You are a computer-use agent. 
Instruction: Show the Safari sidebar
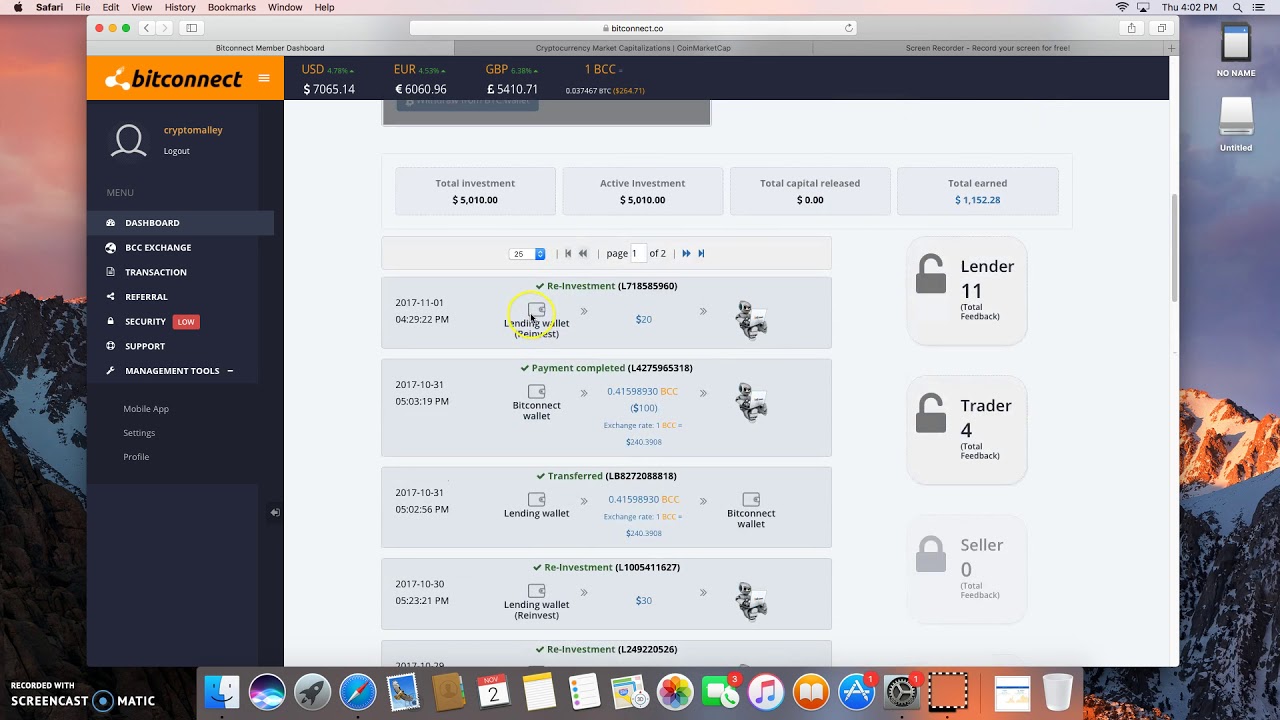(191, 28)
